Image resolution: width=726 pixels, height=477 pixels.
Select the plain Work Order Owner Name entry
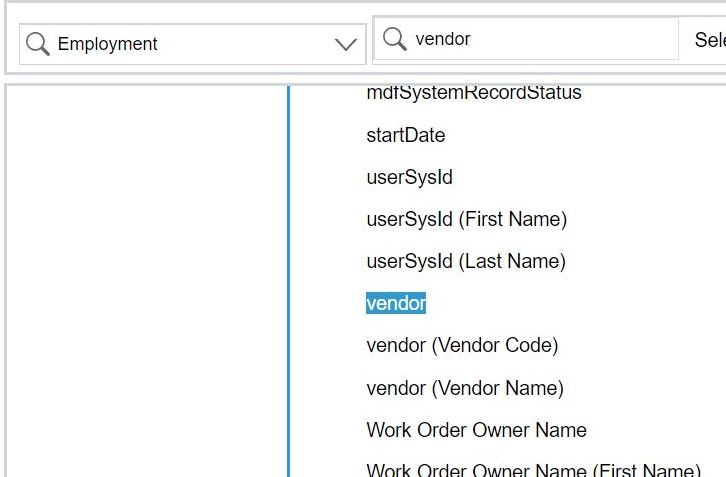click(476, 430)
